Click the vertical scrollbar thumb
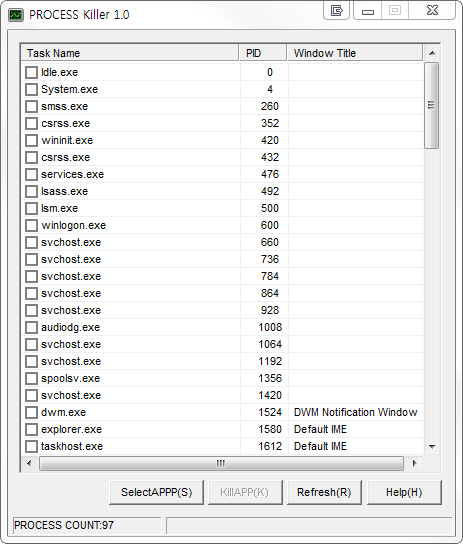Screen dimensions: 463x544 pos(432,105)
